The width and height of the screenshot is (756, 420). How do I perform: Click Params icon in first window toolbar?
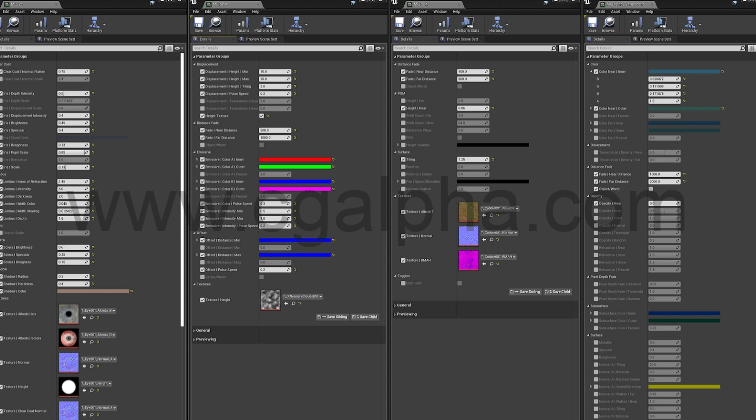40,24
